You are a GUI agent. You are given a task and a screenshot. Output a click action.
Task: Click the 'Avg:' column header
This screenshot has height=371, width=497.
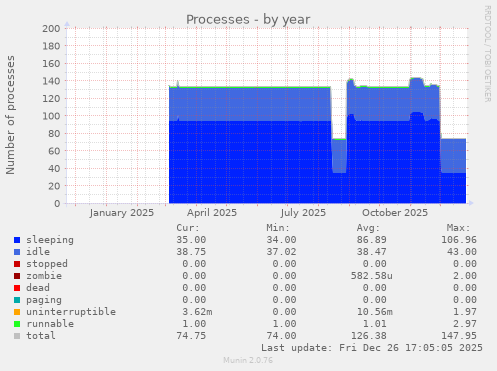coord(368,228)
